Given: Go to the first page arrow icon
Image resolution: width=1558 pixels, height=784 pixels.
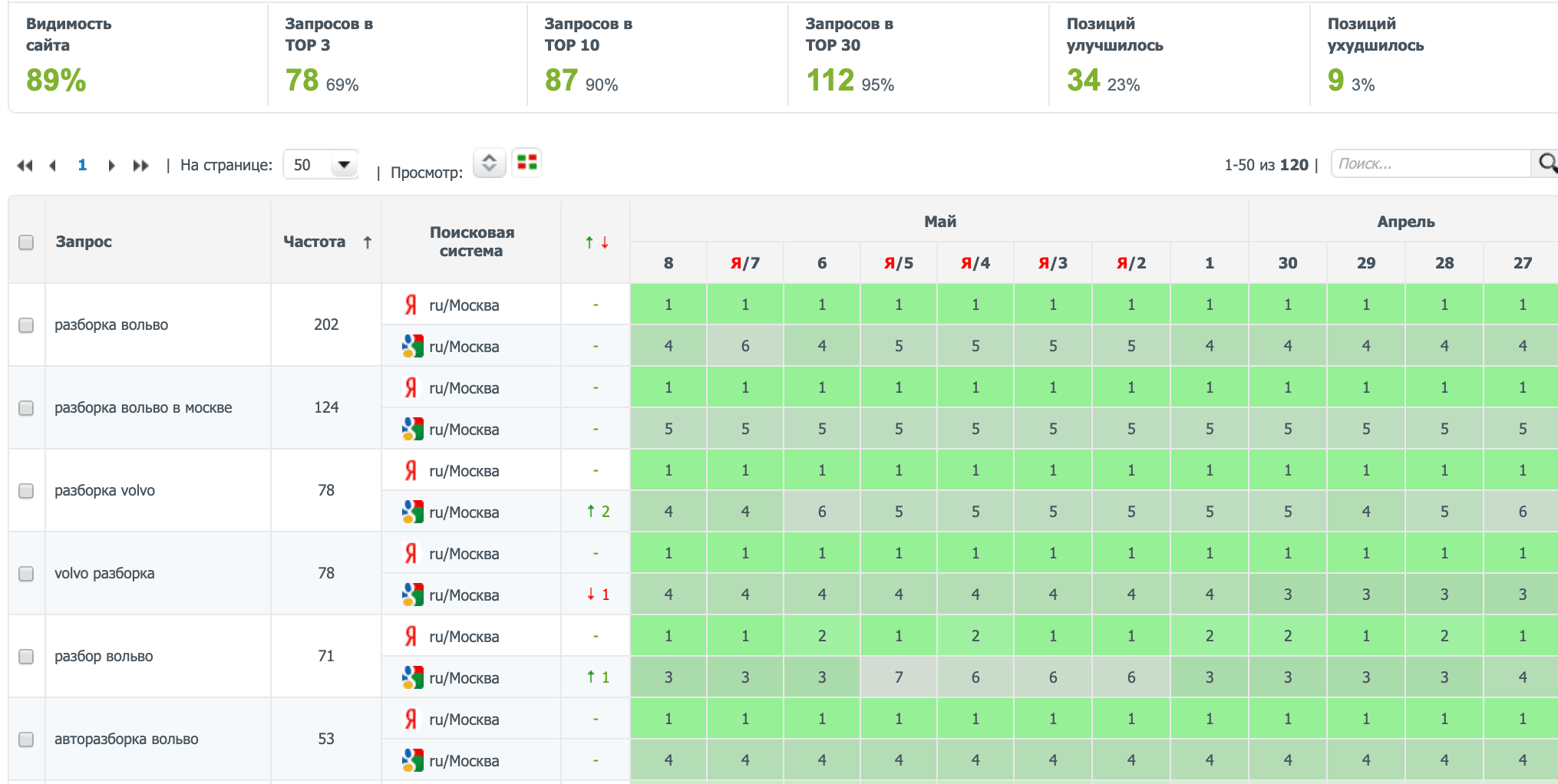Looking at the screenshot, I should (x=25, y=166).
